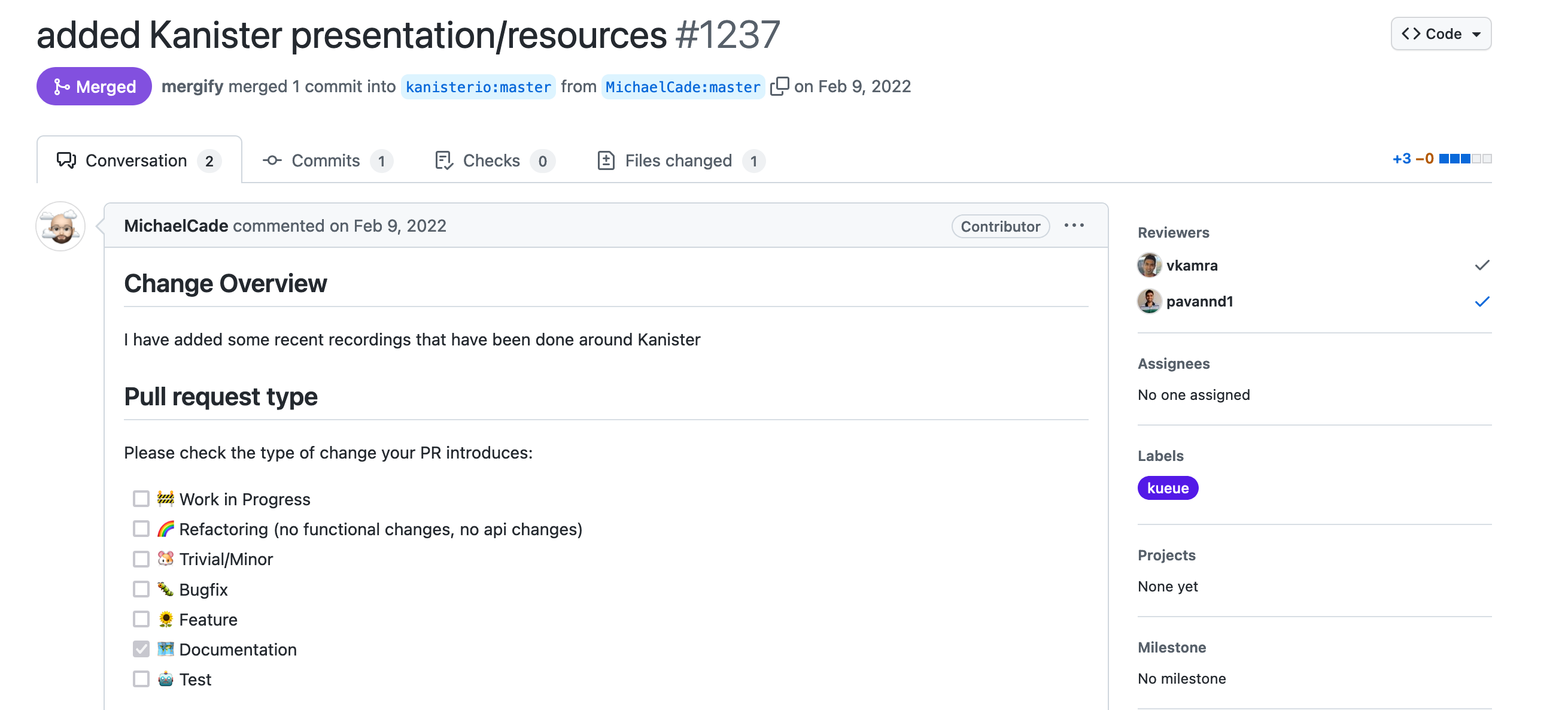1568x710 pixels.
Task: Copy the MichaelCade:master branch name
Action: pyautogui.click(x=779, y=86)
